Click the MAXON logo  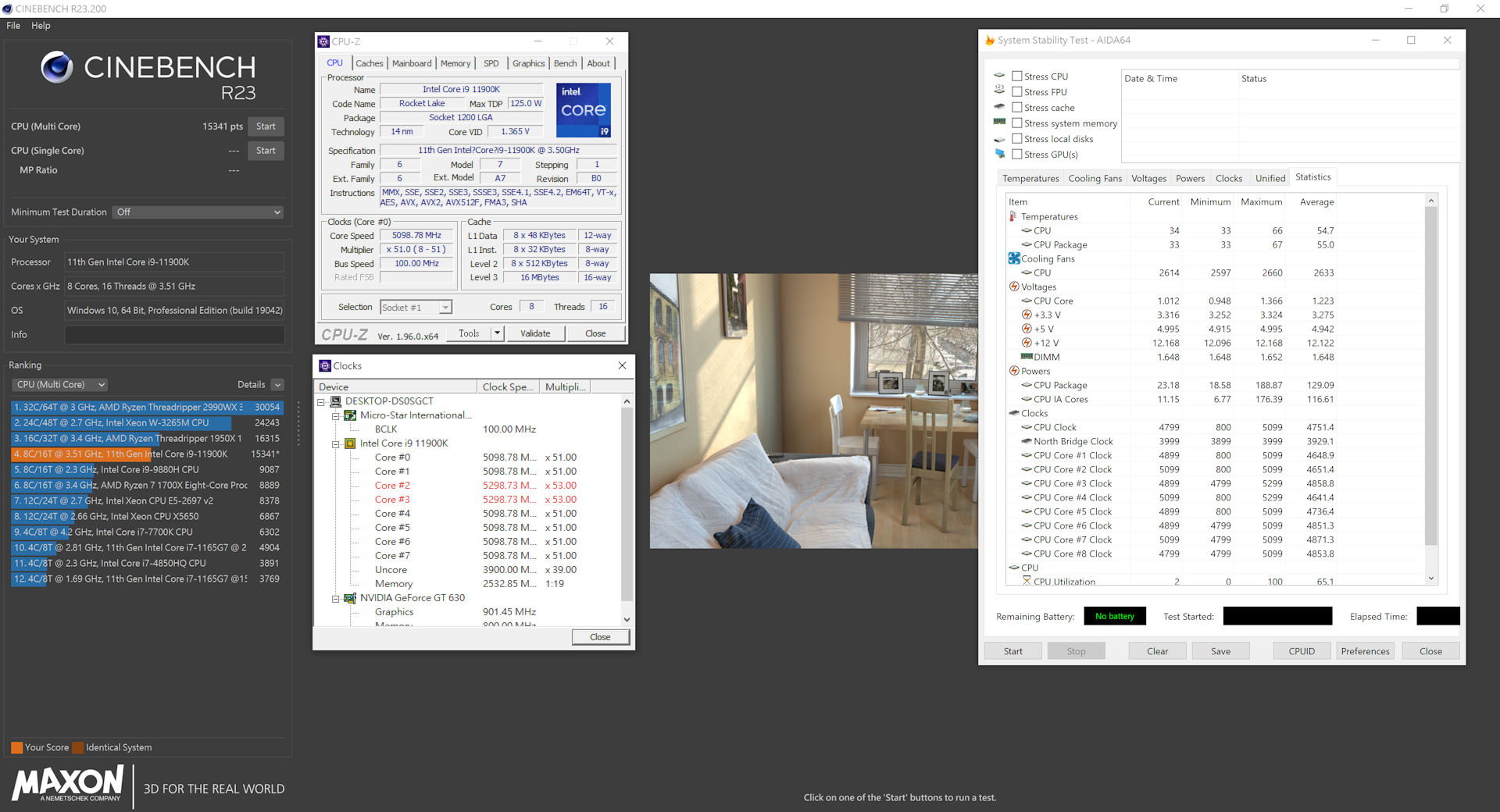68,783
